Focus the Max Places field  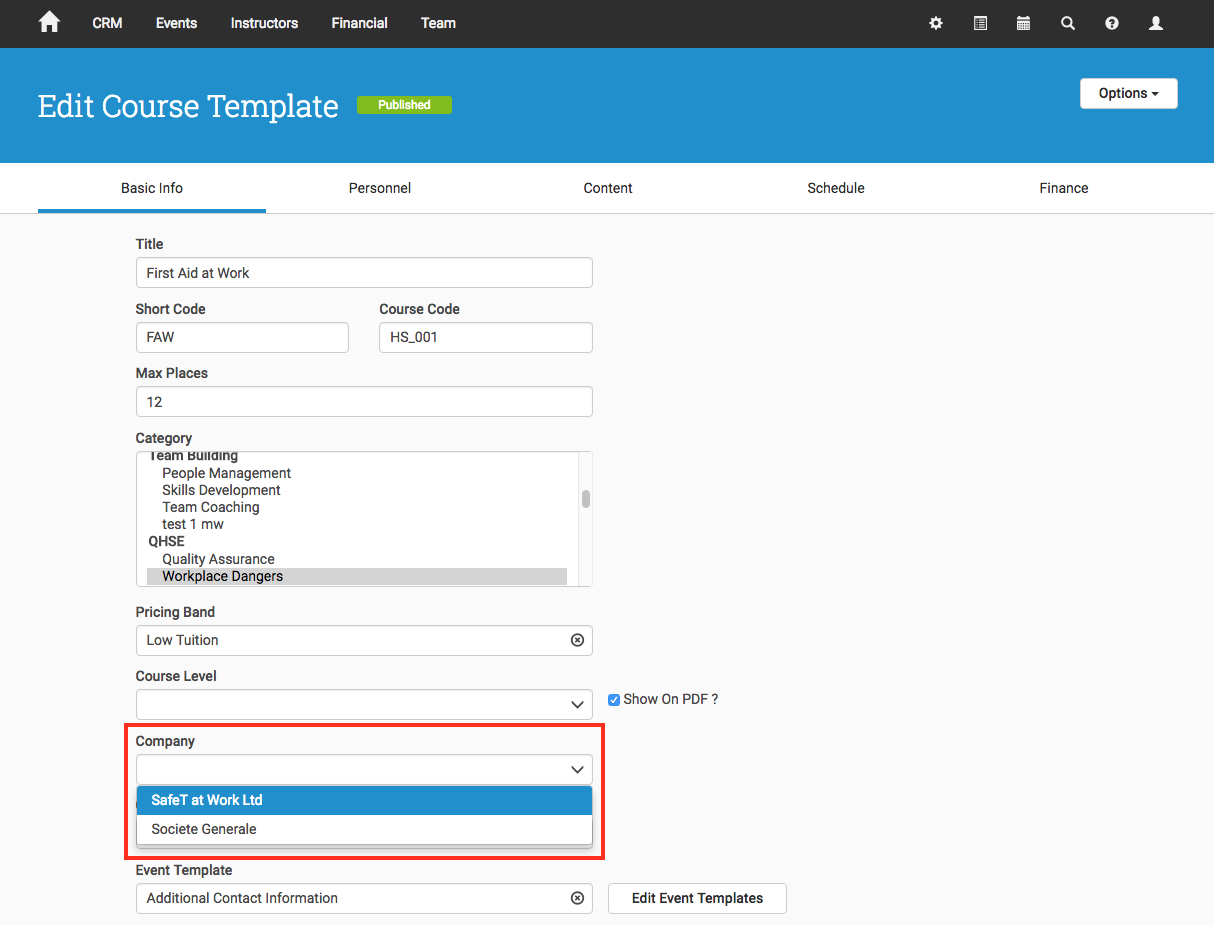coord(364,402)
